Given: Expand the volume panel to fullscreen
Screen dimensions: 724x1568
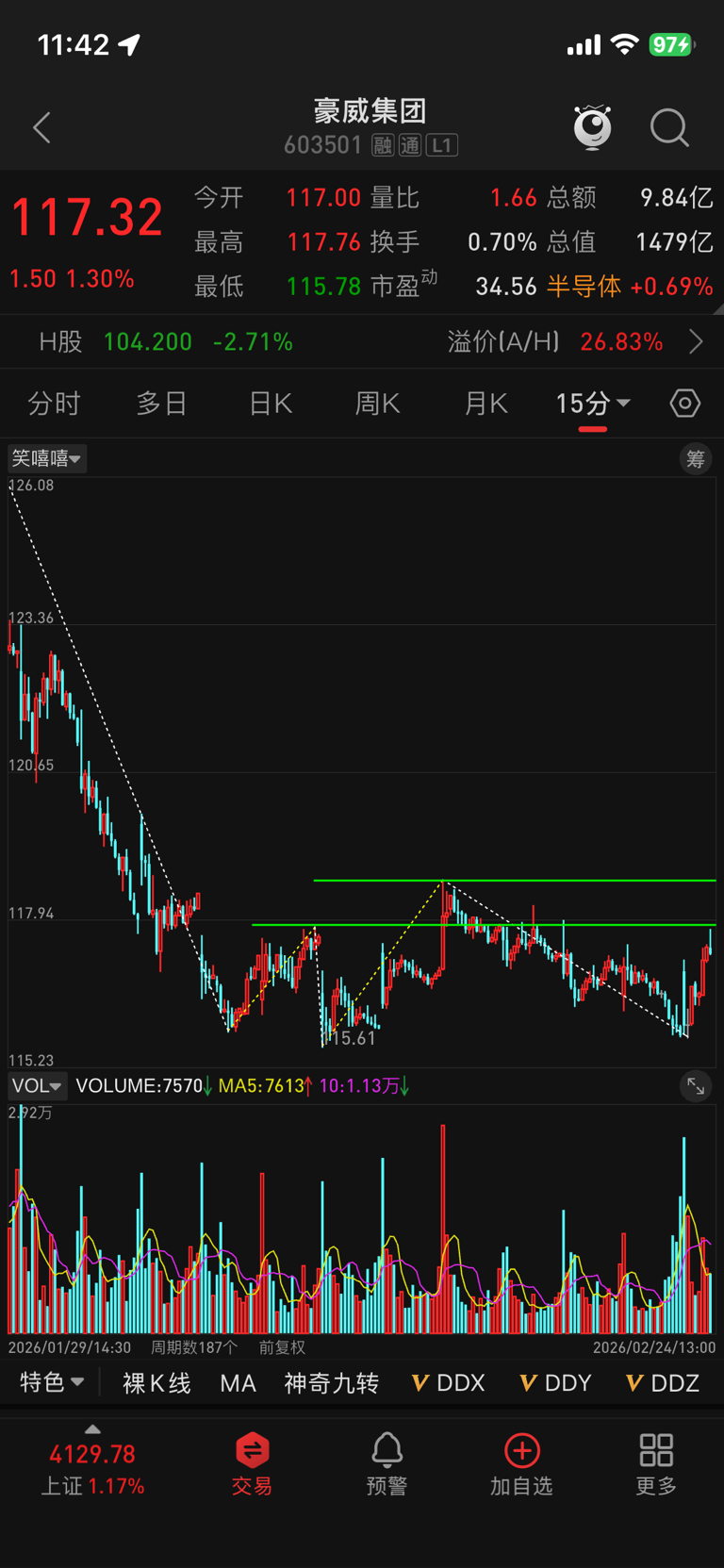Looking at the screenshot, I should click(696, 1086).
